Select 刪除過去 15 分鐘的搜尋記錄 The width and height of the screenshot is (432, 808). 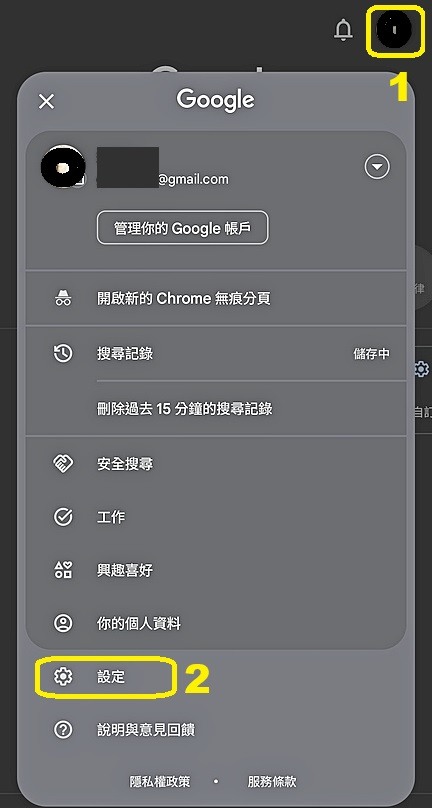[x=216, y=409]
